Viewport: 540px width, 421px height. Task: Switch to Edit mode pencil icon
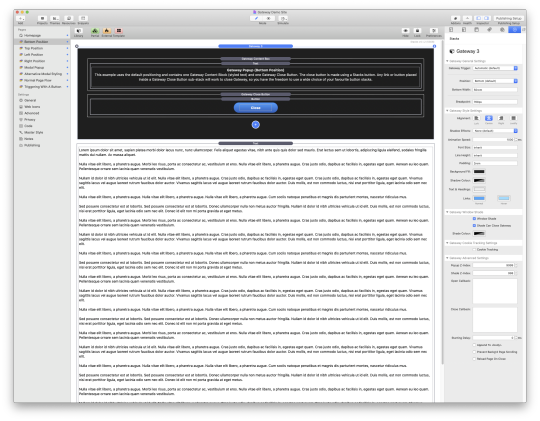tap(256, 19)
